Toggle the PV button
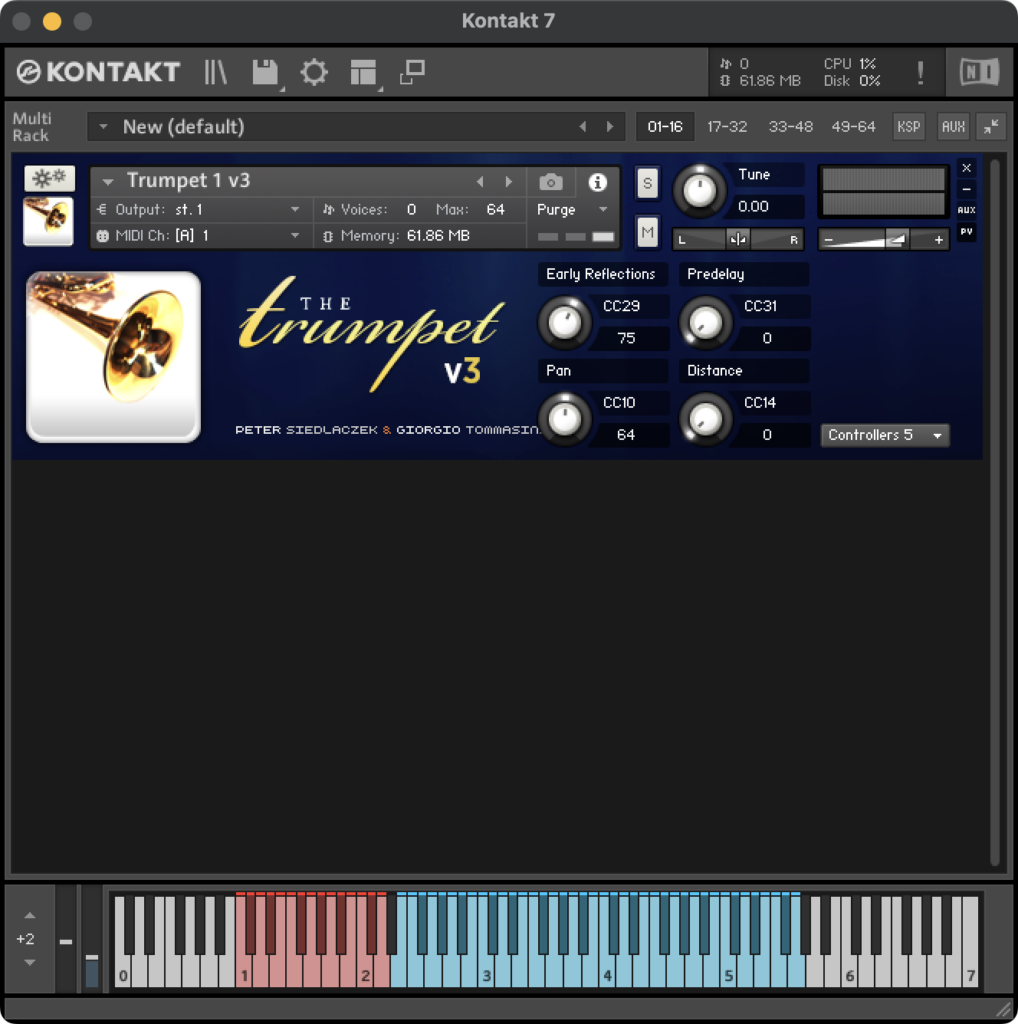Viewport: 1018px width, 1024px height. (966, 231)
